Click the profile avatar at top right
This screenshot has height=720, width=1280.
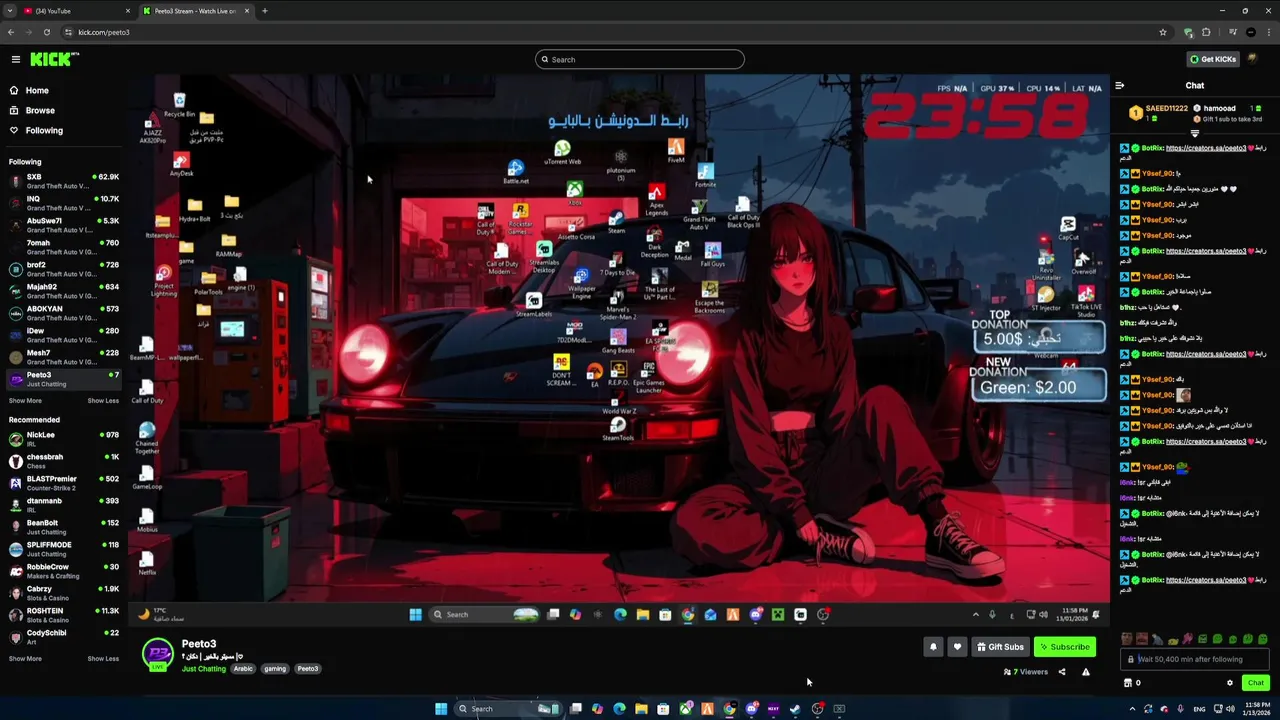click(1254, 59)
